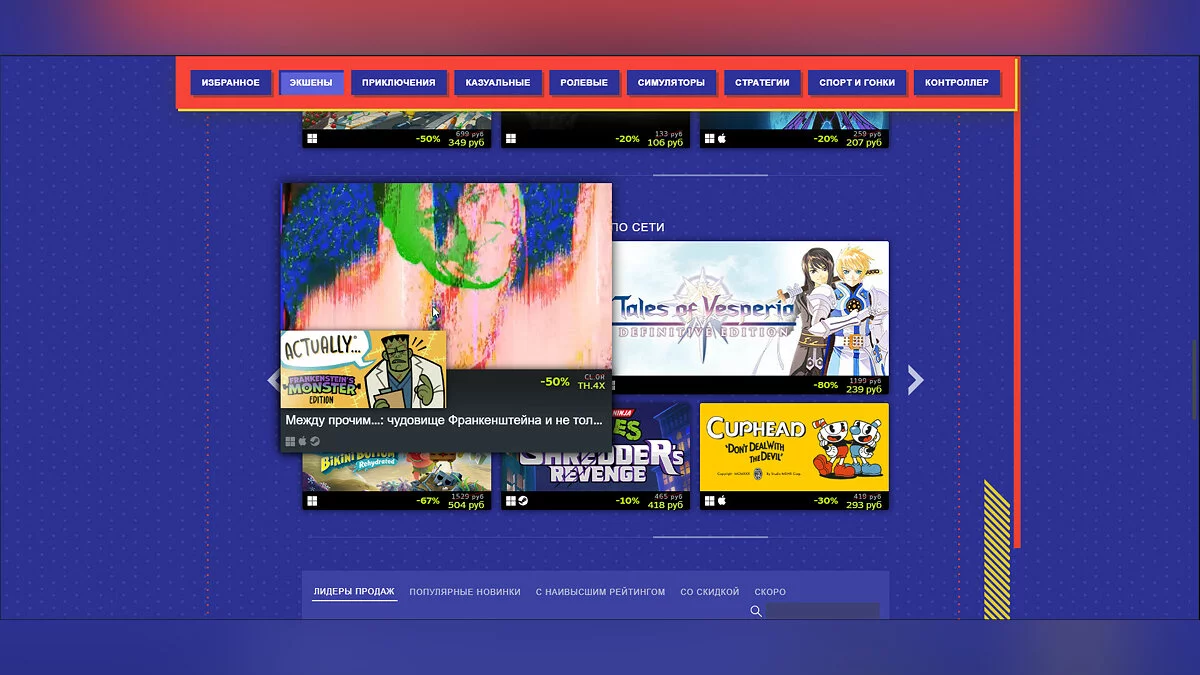Viewport: 1200px width, 675px height.
Task: Go to Спорт и гонки category
Action: (857, 83)
